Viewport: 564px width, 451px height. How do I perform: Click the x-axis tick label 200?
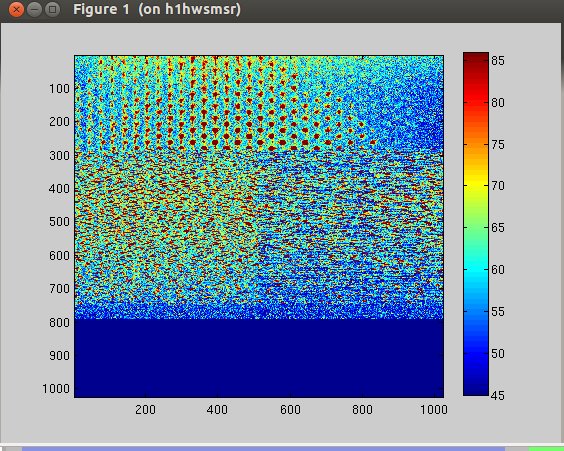pos(145,410)
